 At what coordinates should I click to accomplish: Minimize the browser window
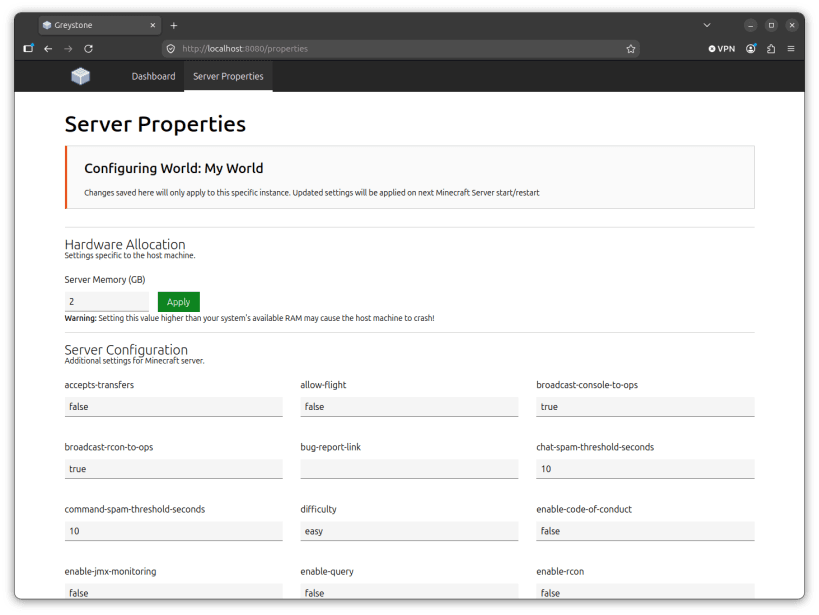[751, 25]
